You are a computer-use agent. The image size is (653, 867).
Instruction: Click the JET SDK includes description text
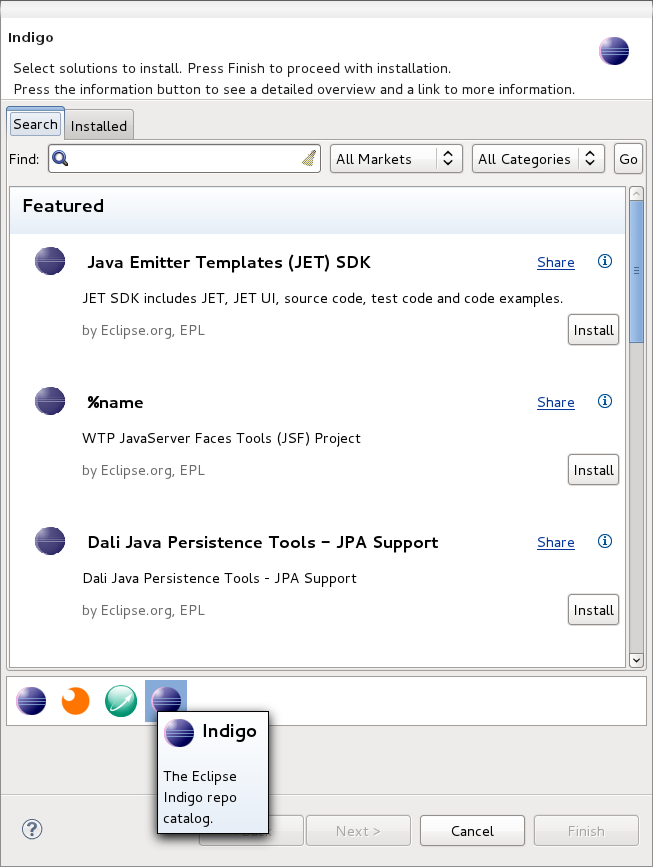click(322, 299)
